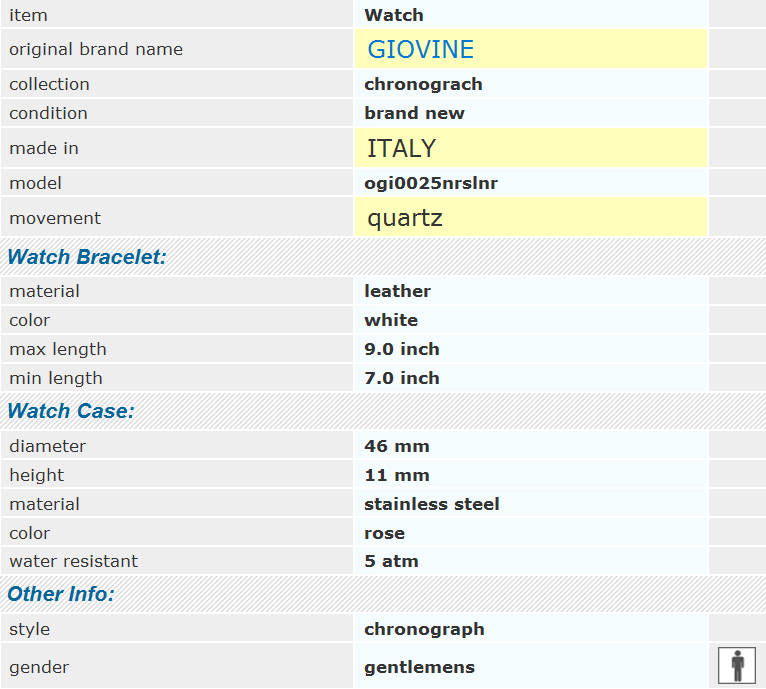This screenshot has height=689, width=766.
Task: Click the 7.0 inch min length value
Action: point(402,378)
